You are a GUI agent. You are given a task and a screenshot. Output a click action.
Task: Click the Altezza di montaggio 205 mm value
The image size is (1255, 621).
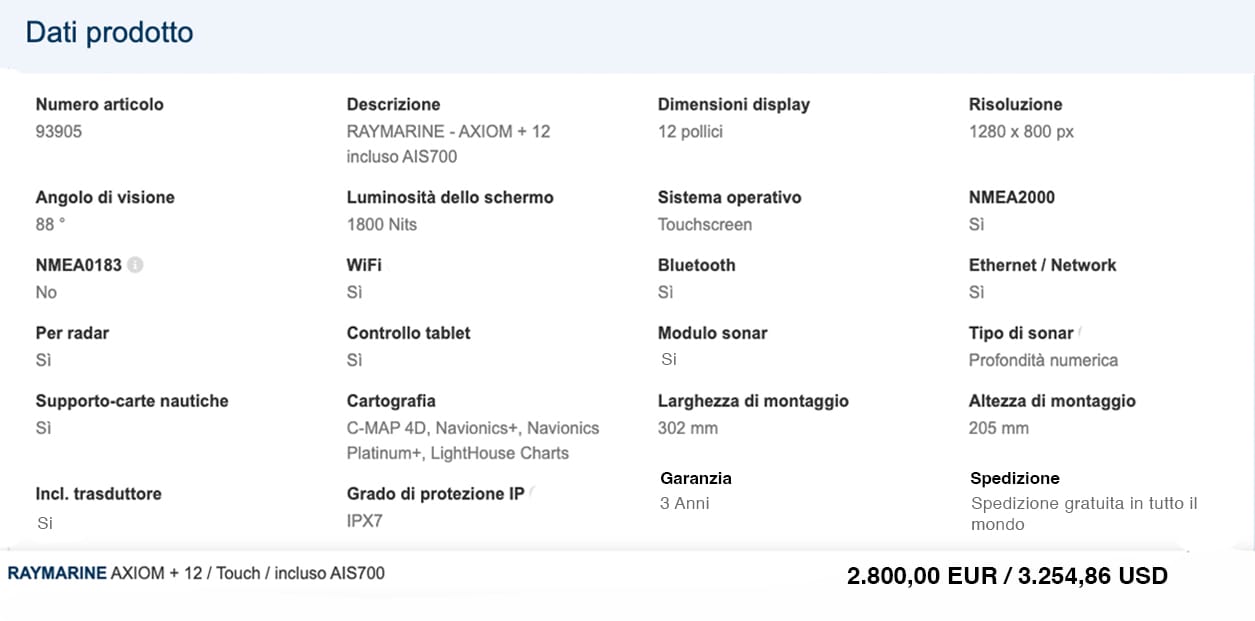(x=998, y=428)
